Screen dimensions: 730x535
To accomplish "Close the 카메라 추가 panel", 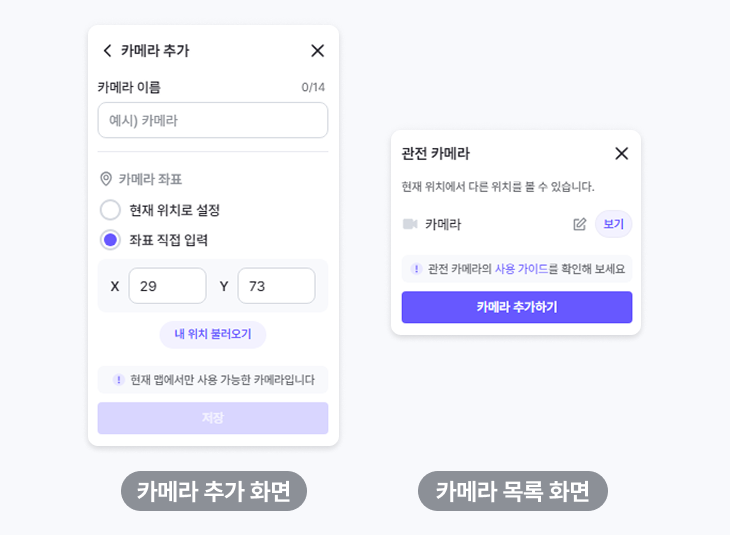I will 318,51.
